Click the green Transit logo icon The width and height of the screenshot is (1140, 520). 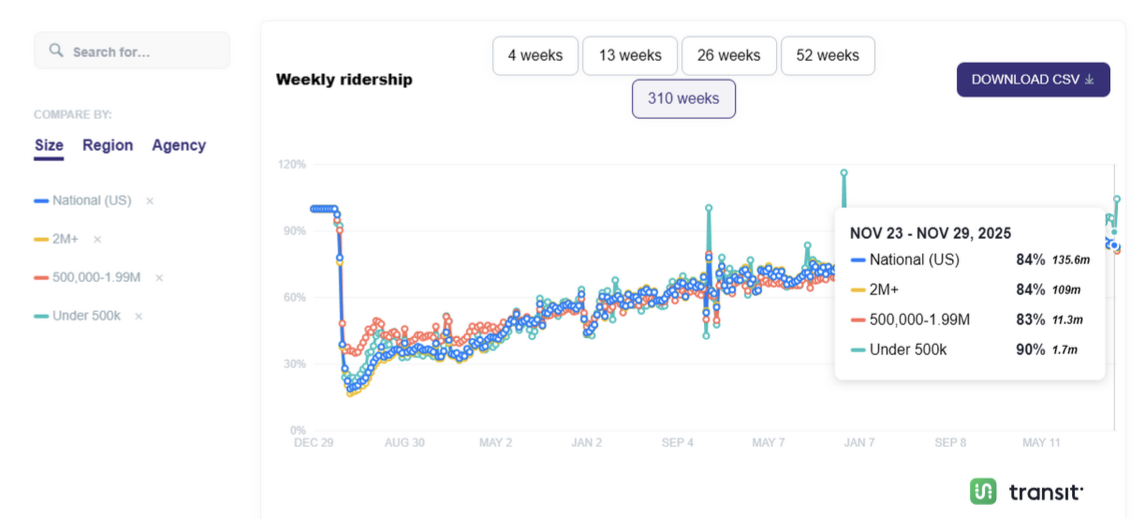983,492
